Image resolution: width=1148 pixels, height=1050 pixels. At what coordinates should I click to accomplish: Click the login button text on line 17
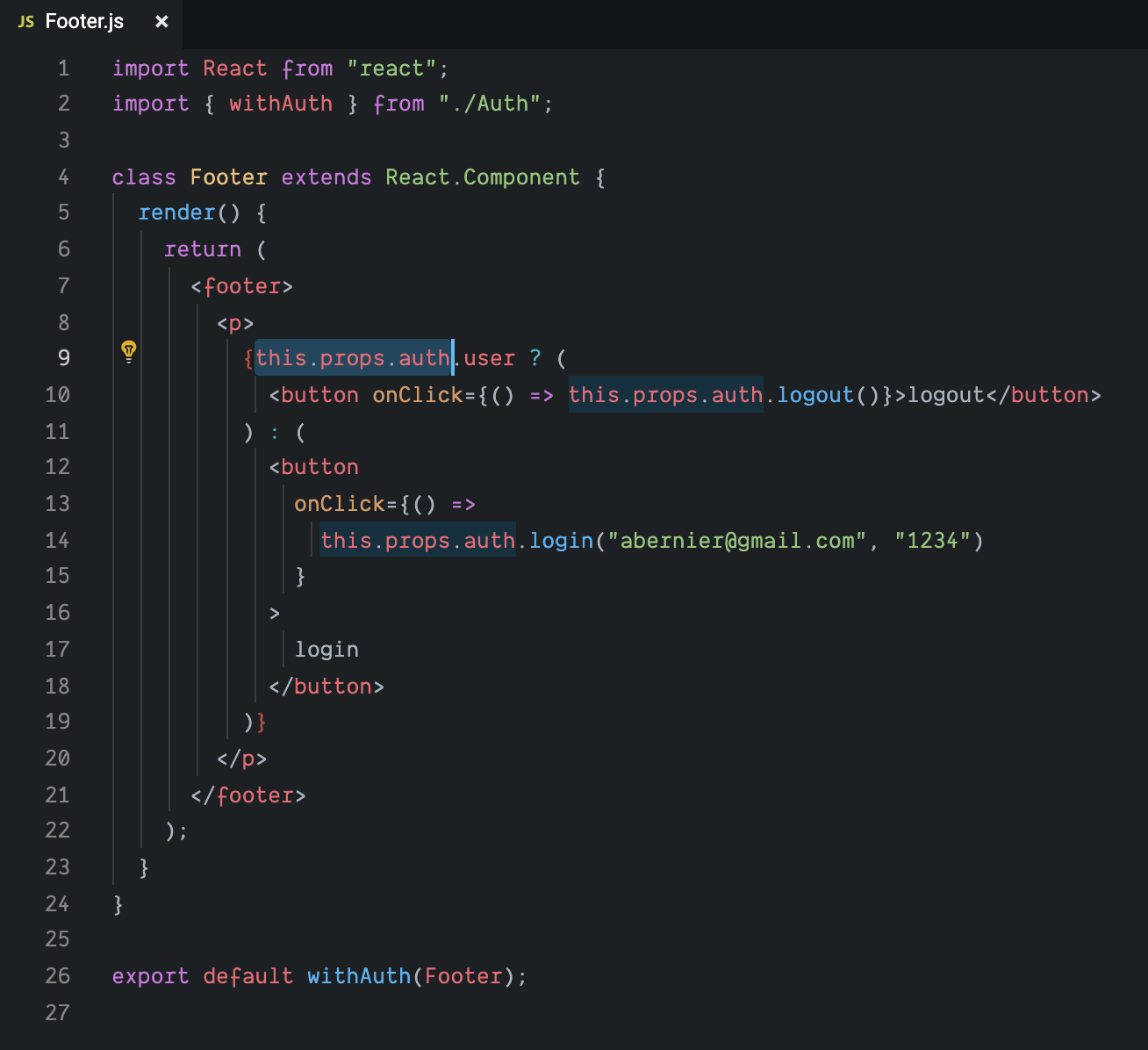[x=326, y=650]
